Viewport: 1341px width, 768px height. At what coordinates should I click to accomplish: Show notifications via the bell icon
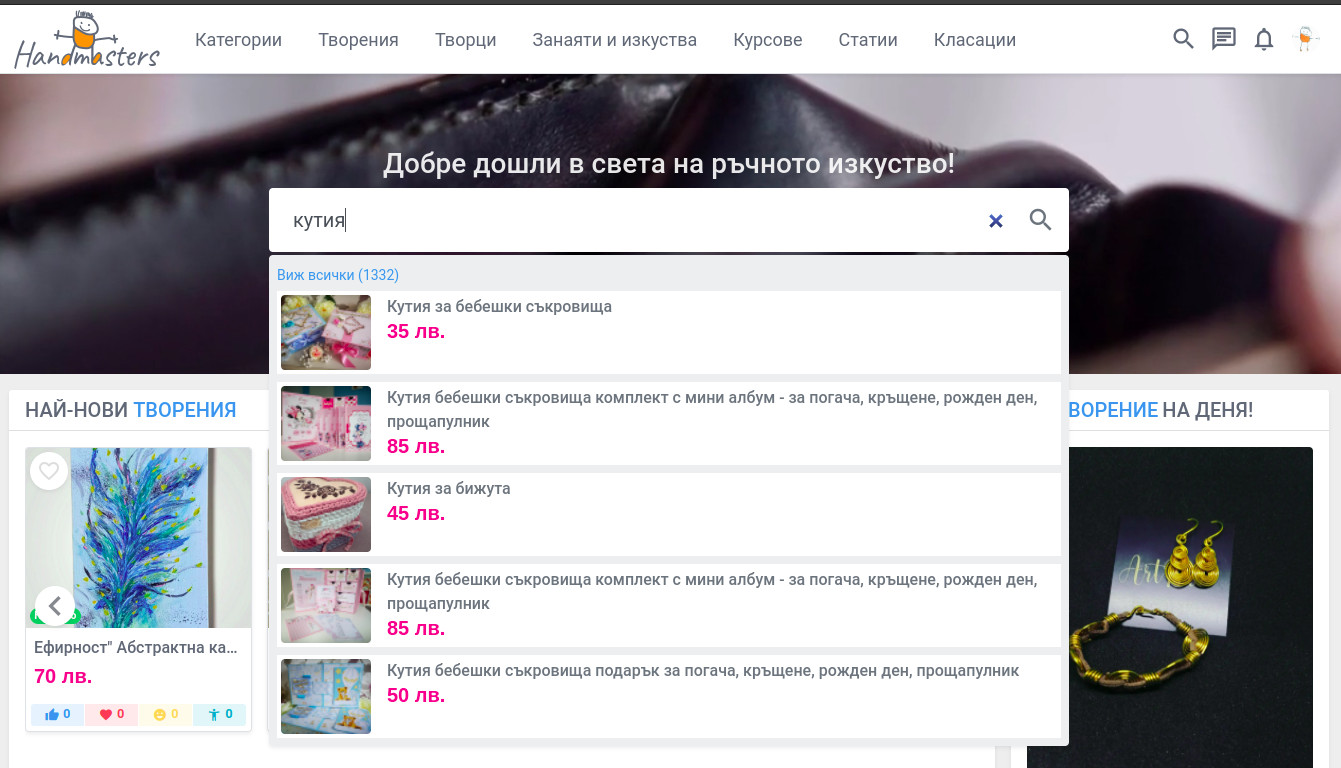(1264, 39)
